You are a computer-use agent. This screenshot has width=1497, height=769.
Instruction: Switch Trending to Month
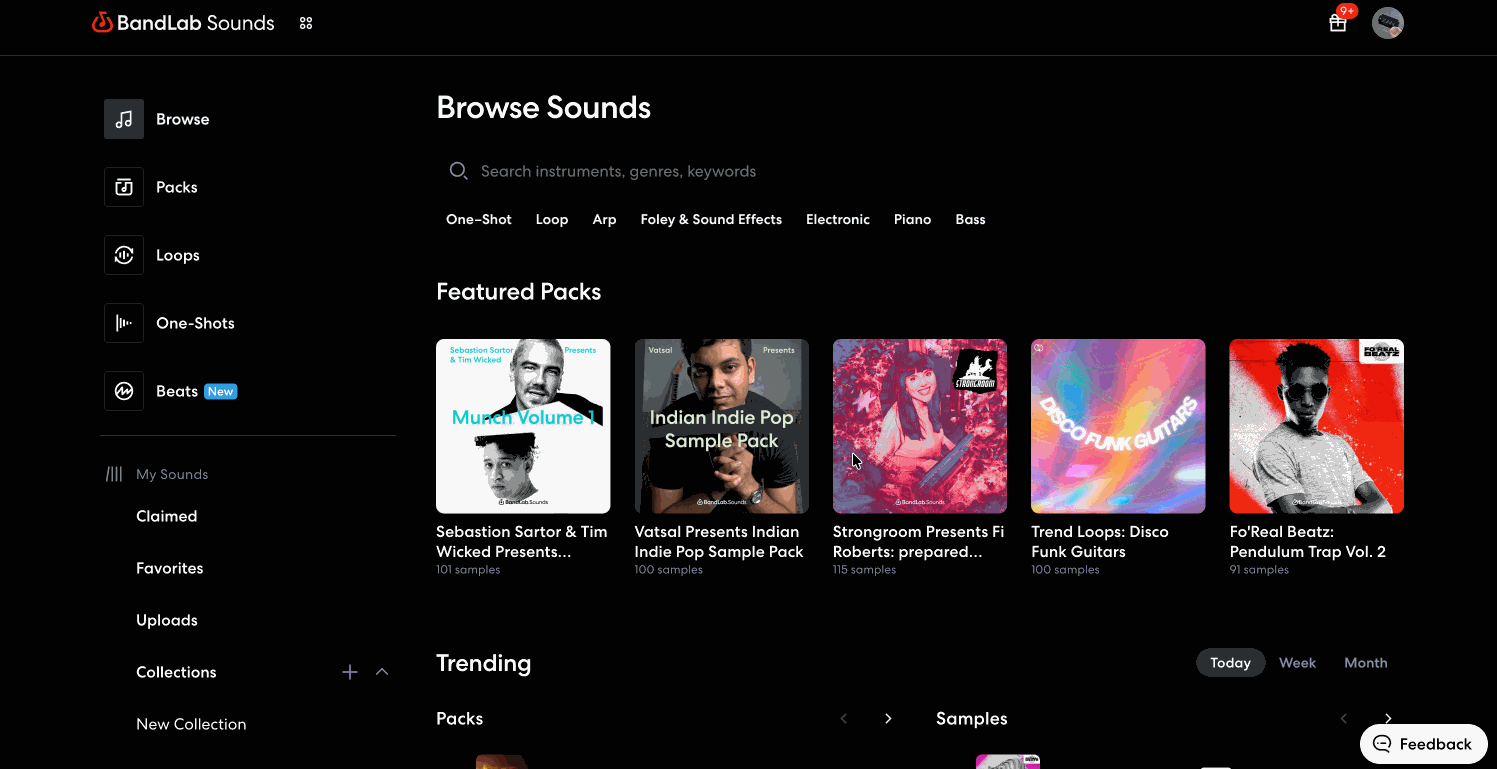pyautogui.click(x=1365, y=663)
